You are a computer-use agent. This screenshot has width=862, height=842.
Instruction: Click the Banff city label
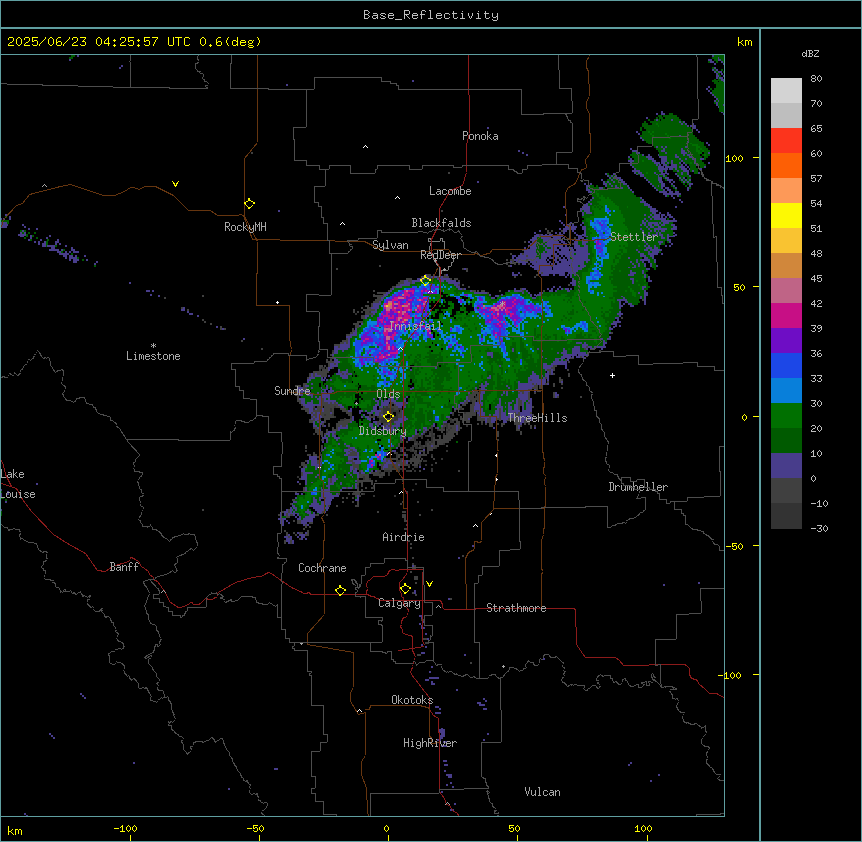click(124, 567)
